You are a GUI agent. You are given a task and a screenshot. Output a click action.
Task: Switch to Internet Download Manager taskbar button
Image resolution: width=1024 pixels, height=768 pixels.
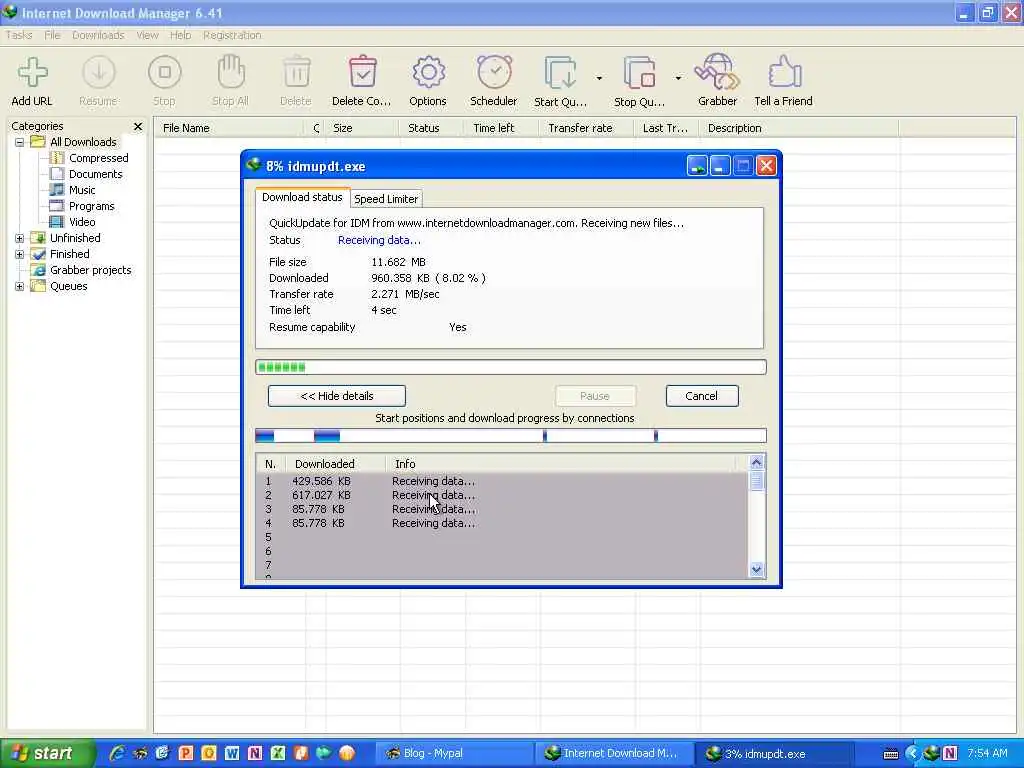point(613,753)
